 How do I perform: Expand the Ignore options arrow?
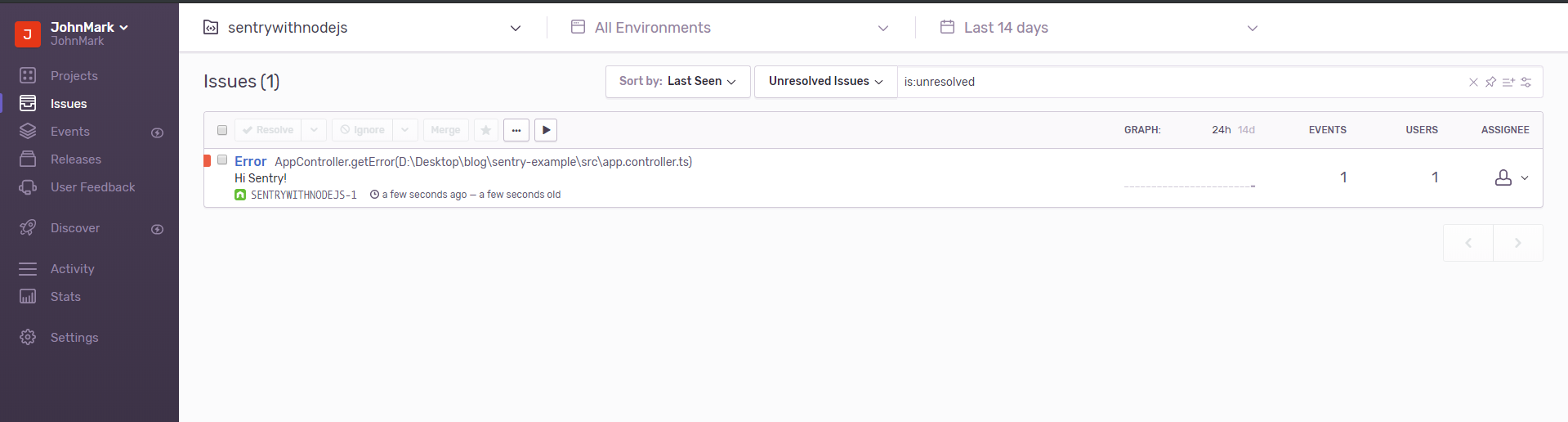click(x=405, y=130)
